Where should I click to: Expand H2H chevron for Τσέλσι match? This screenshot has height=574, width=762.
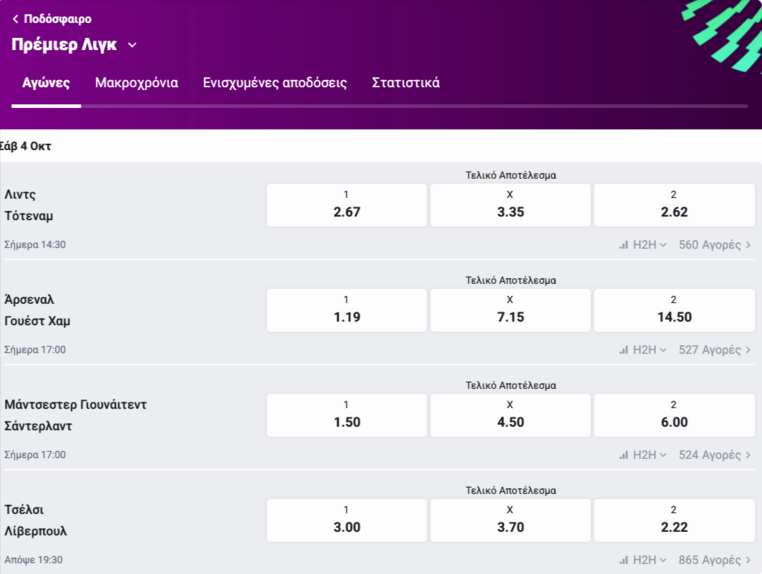click(x=663, y=560)
